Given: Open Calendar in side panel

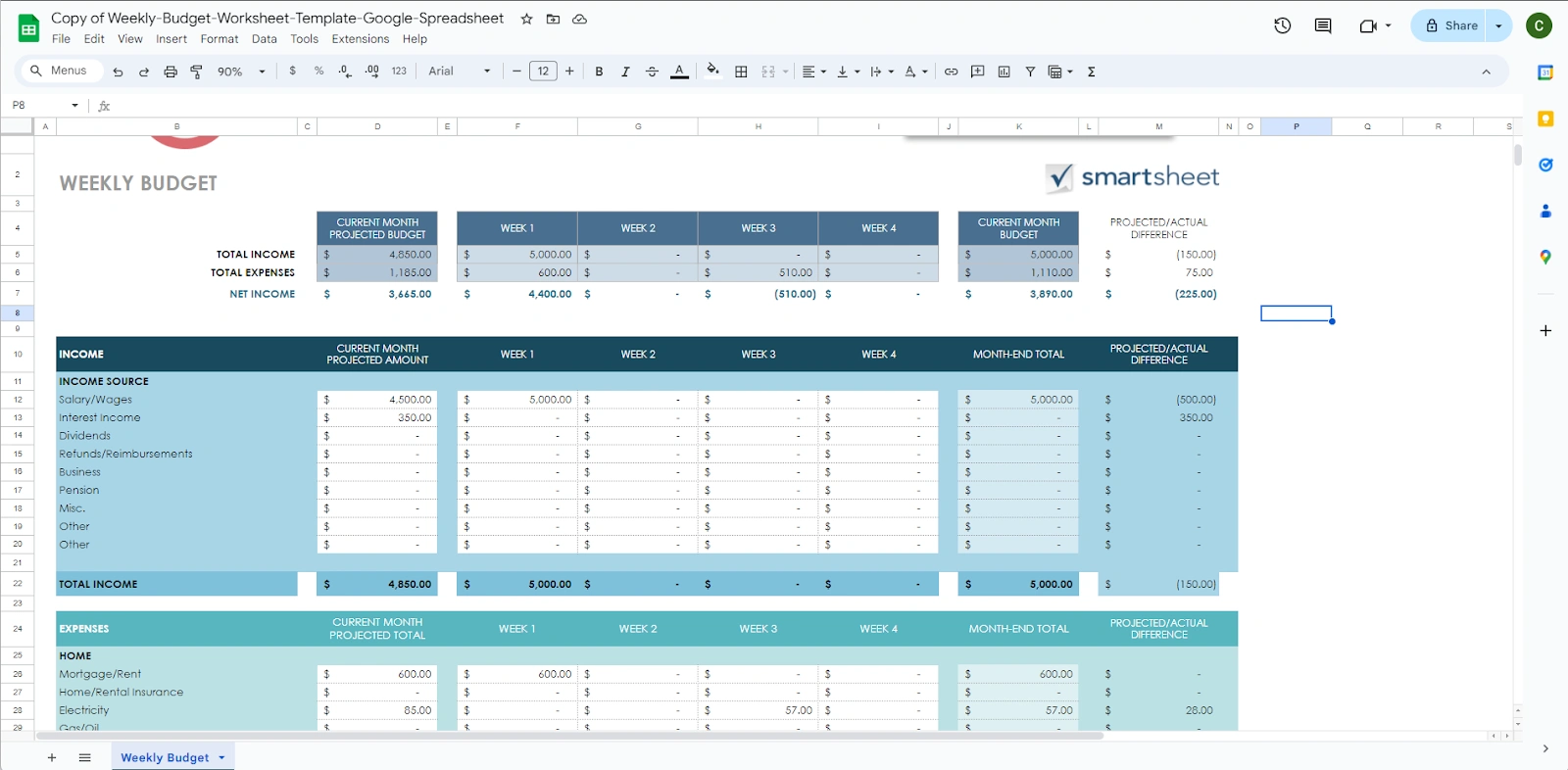Looking at the screenshot, I should pos(1545,72).
